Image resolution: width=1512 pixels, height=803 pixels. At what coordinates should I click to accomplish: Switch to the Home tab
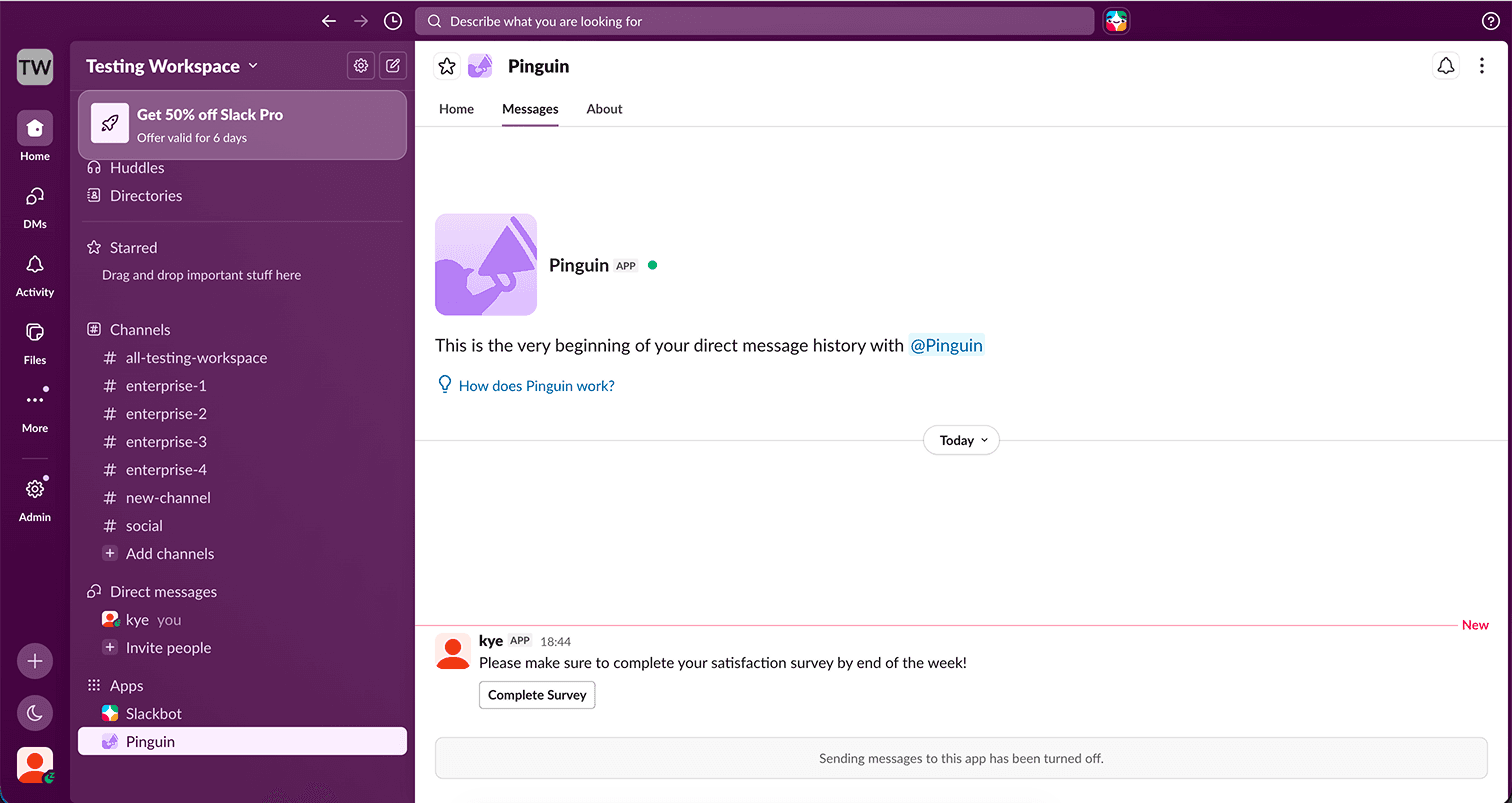tap(456, 109)
